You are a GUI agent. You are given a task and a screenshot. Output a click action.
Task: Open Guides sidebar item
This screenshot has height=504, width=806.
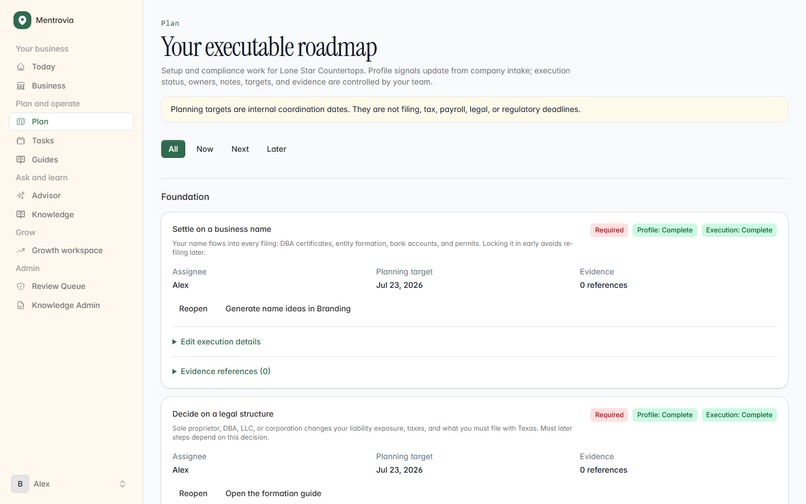point(71,160)
